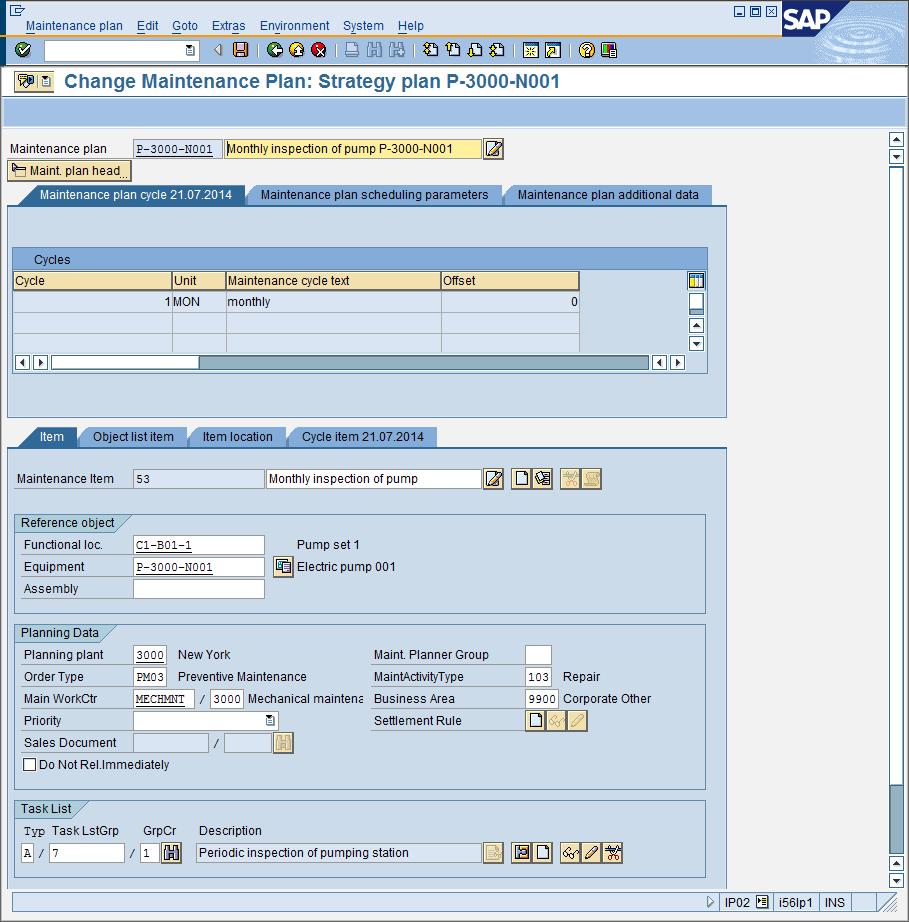Image resolution: width=909 pixels, height=922 pixels.
Task: Click the Task LstGrp field with 7
Action: 87,853
